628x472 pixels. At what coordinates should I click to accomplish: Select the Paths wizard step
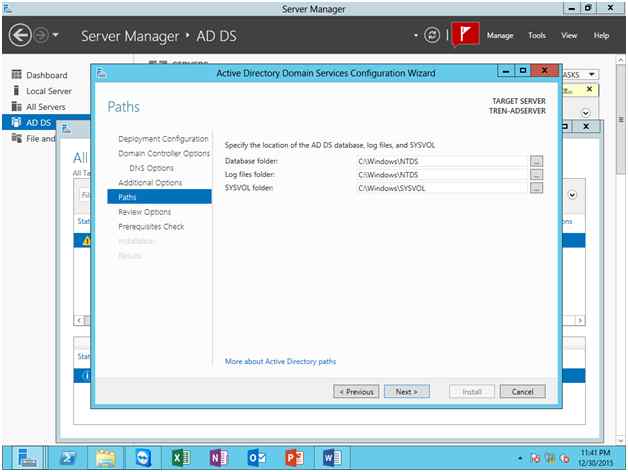pos(159,197)
